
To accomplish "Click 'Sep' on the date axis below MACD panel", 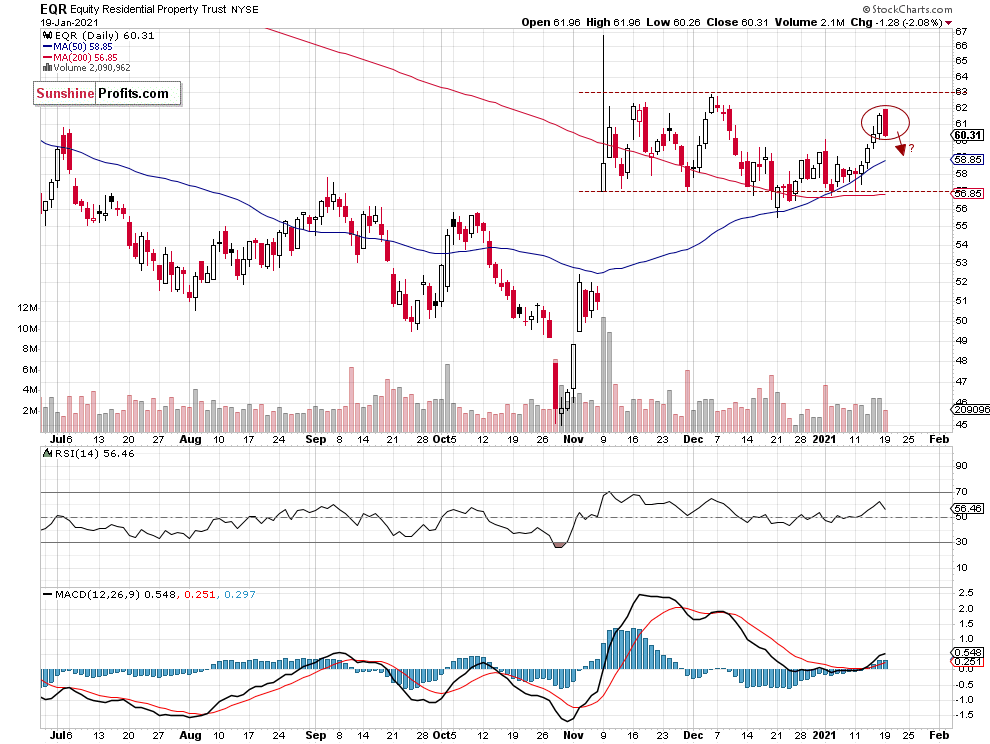I will (316, 735).
